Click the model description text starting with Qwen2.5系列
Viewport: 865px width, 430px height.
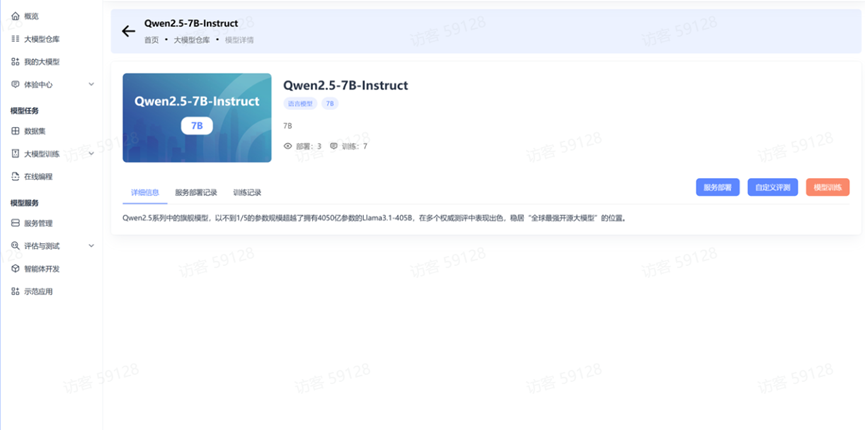click(x=375, y=217)
